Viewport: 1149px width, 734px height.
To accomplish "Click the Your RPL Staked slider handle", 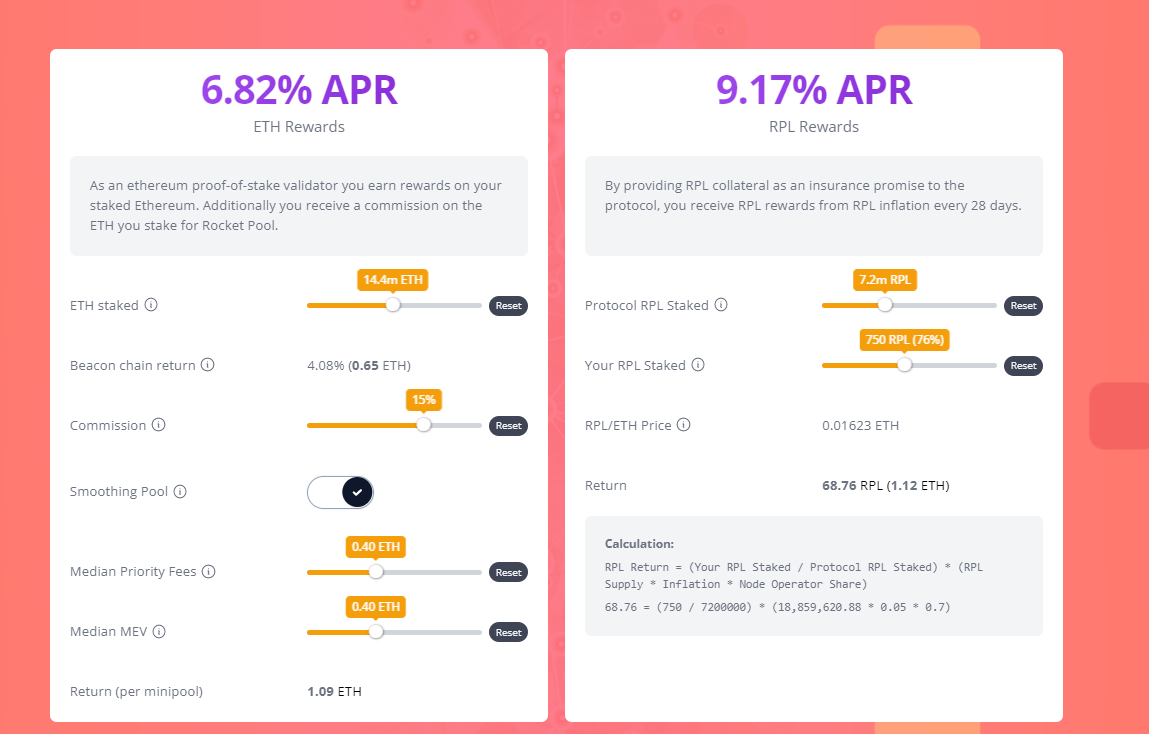I will 904,365.
